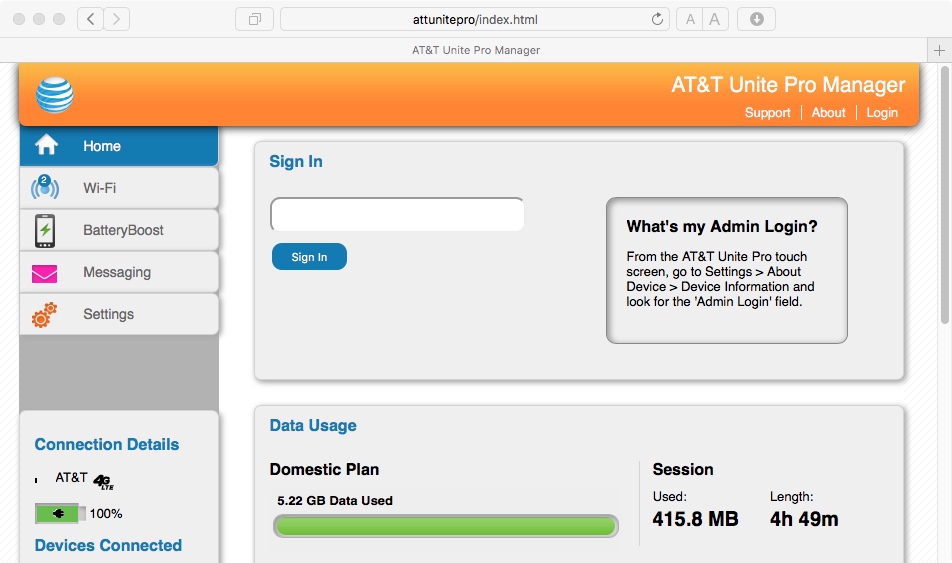Image resolution: width=952 pixels, height=563 pixels.
Task: Open the Support link
Action: 767,113
